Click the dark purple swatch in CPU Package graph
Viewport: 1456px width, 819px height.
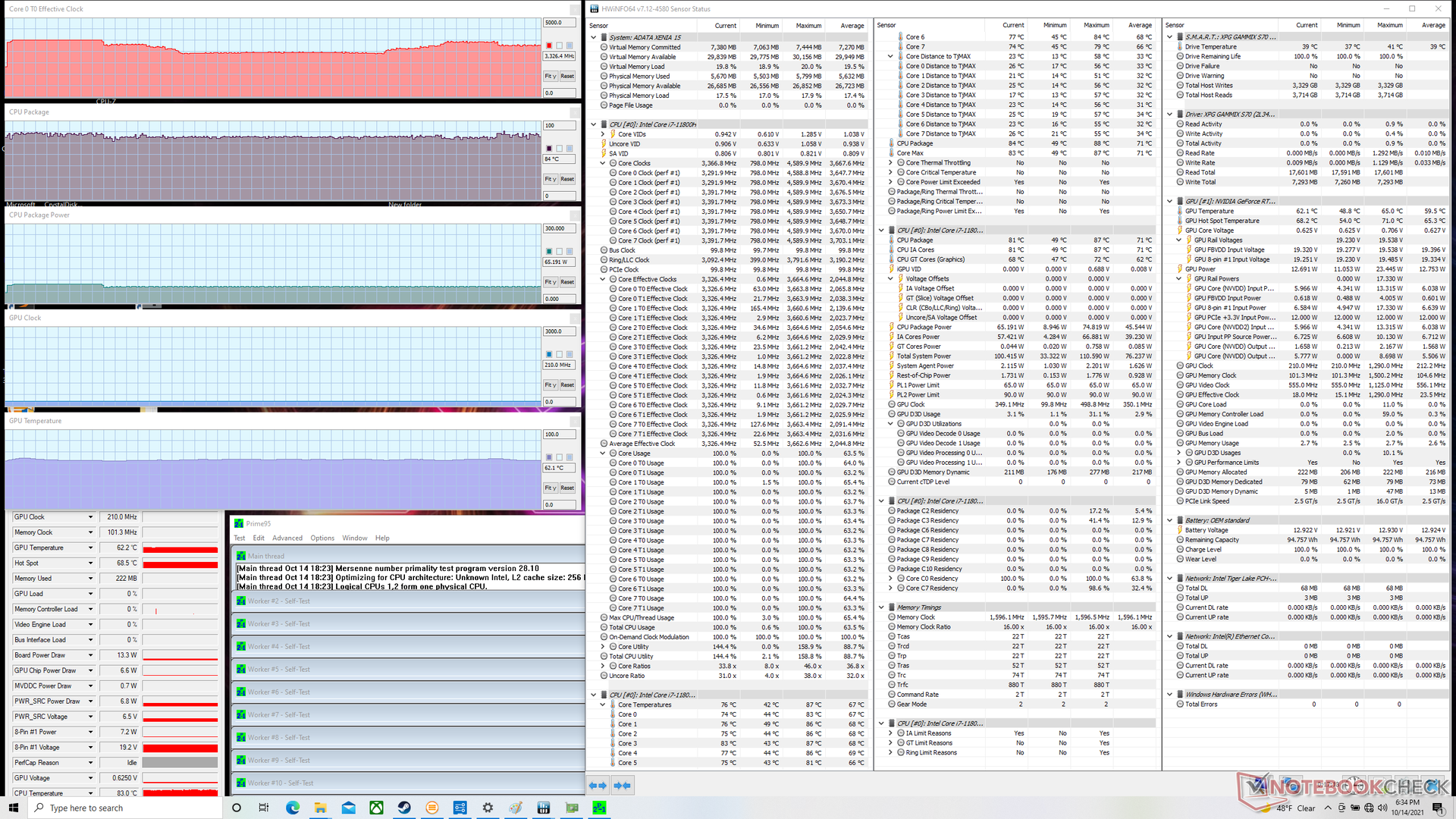click(x=549, y=149)
